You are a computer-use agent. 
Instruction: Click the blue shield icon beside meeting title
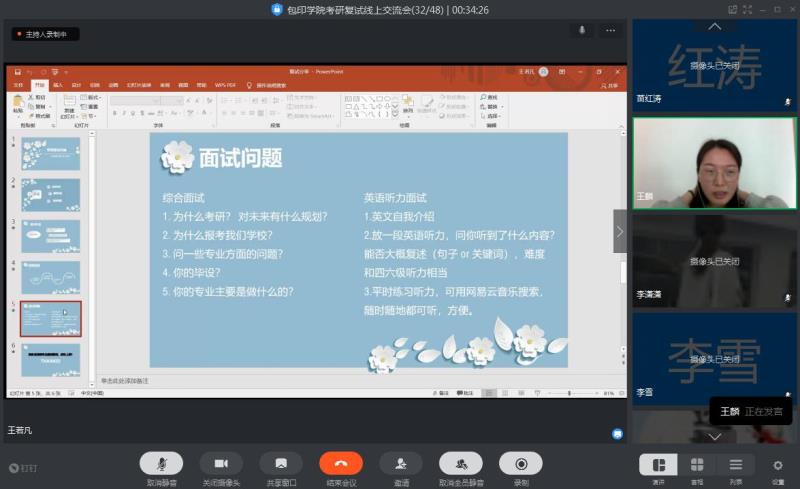(x=277, y=9)
